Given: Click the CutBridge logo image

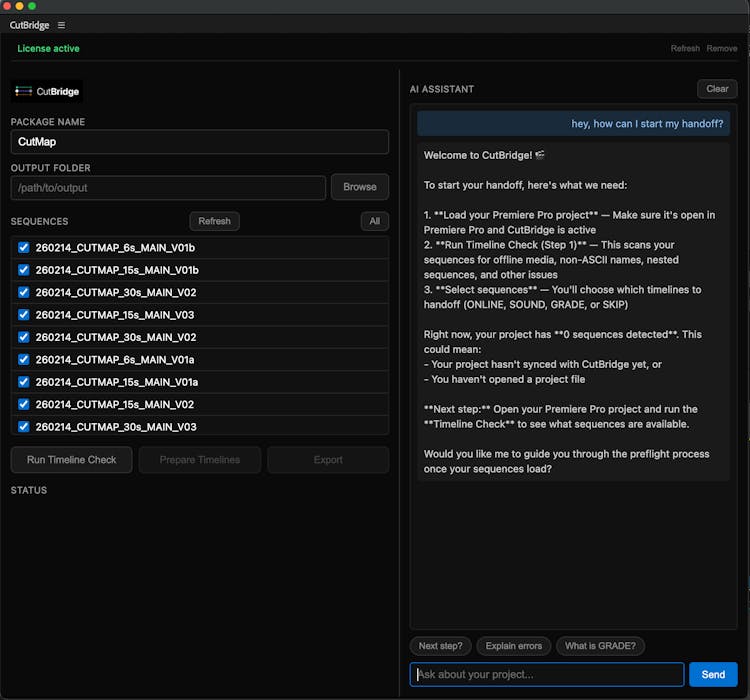Looking at the screenshot, I should click(x=47, y=92).
